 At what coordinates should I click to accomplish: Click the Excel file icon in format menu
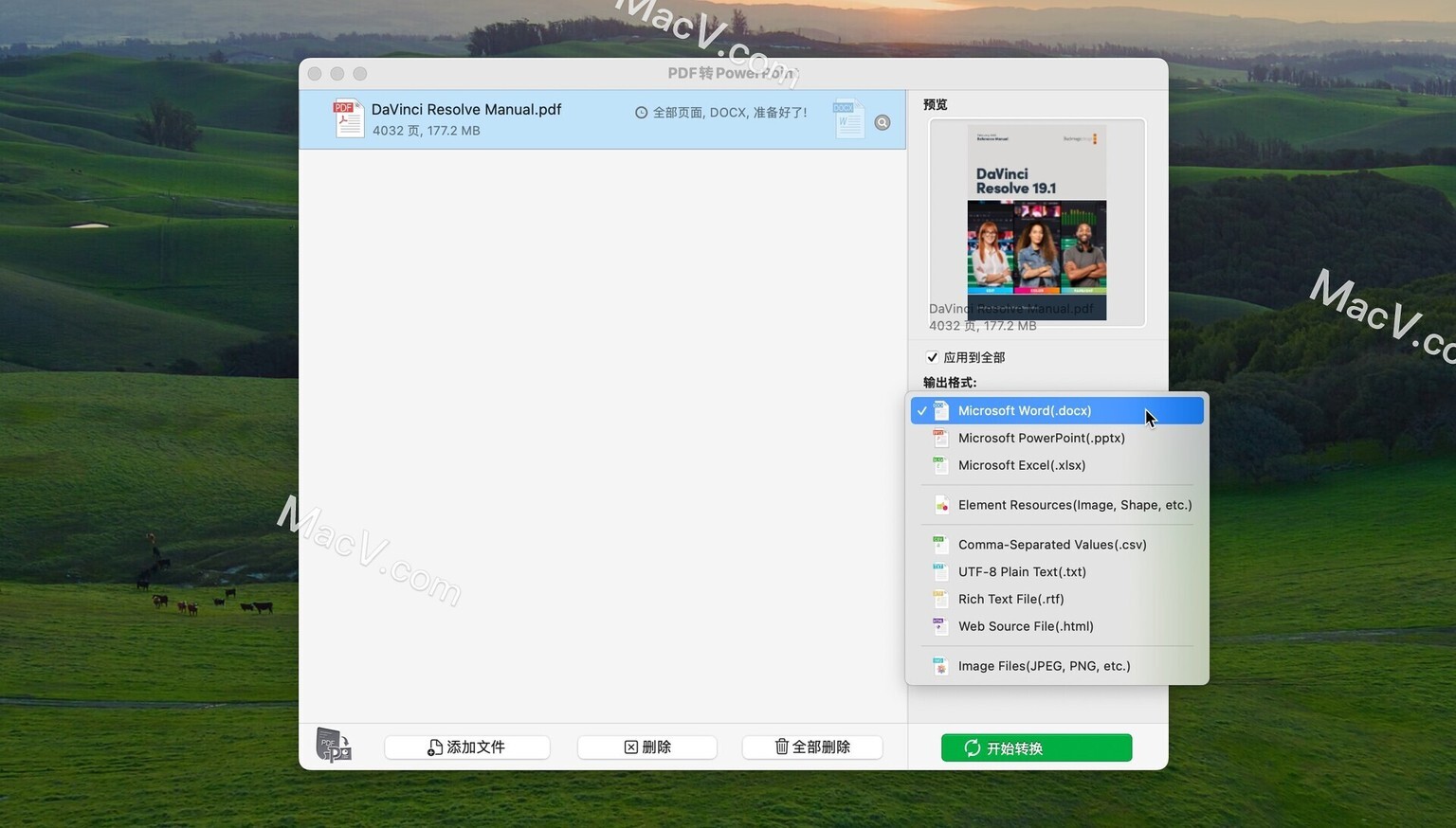tap(940, 465)
